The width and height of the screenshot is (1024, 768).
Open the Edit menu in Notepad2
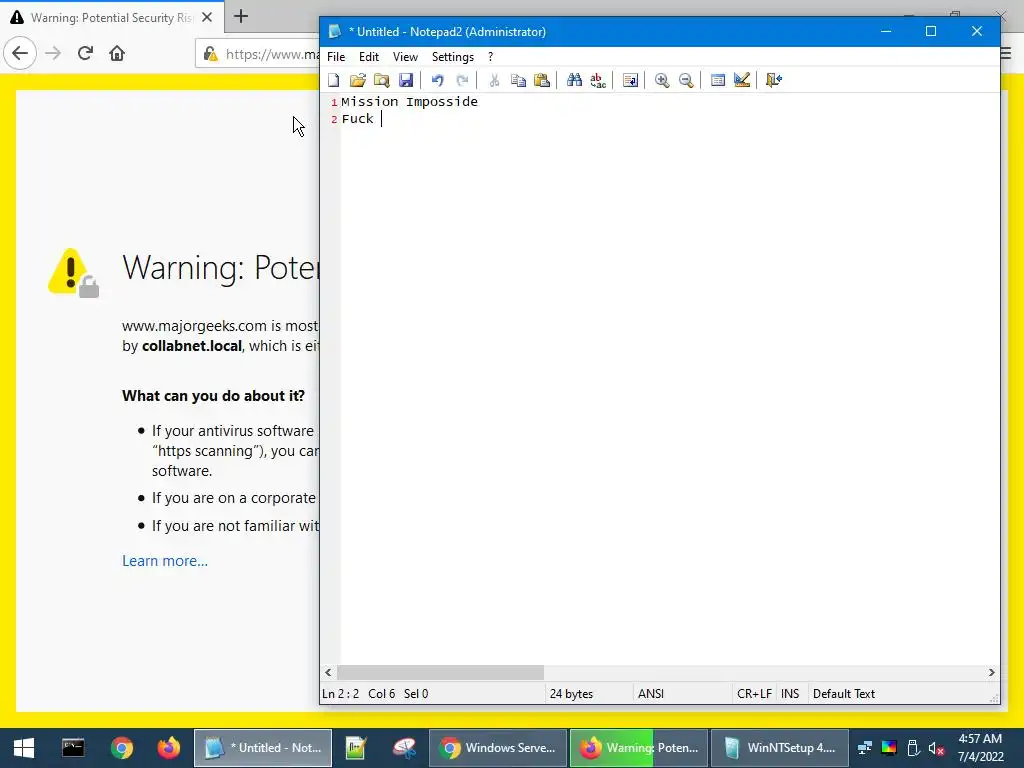[x=369, y=57]
